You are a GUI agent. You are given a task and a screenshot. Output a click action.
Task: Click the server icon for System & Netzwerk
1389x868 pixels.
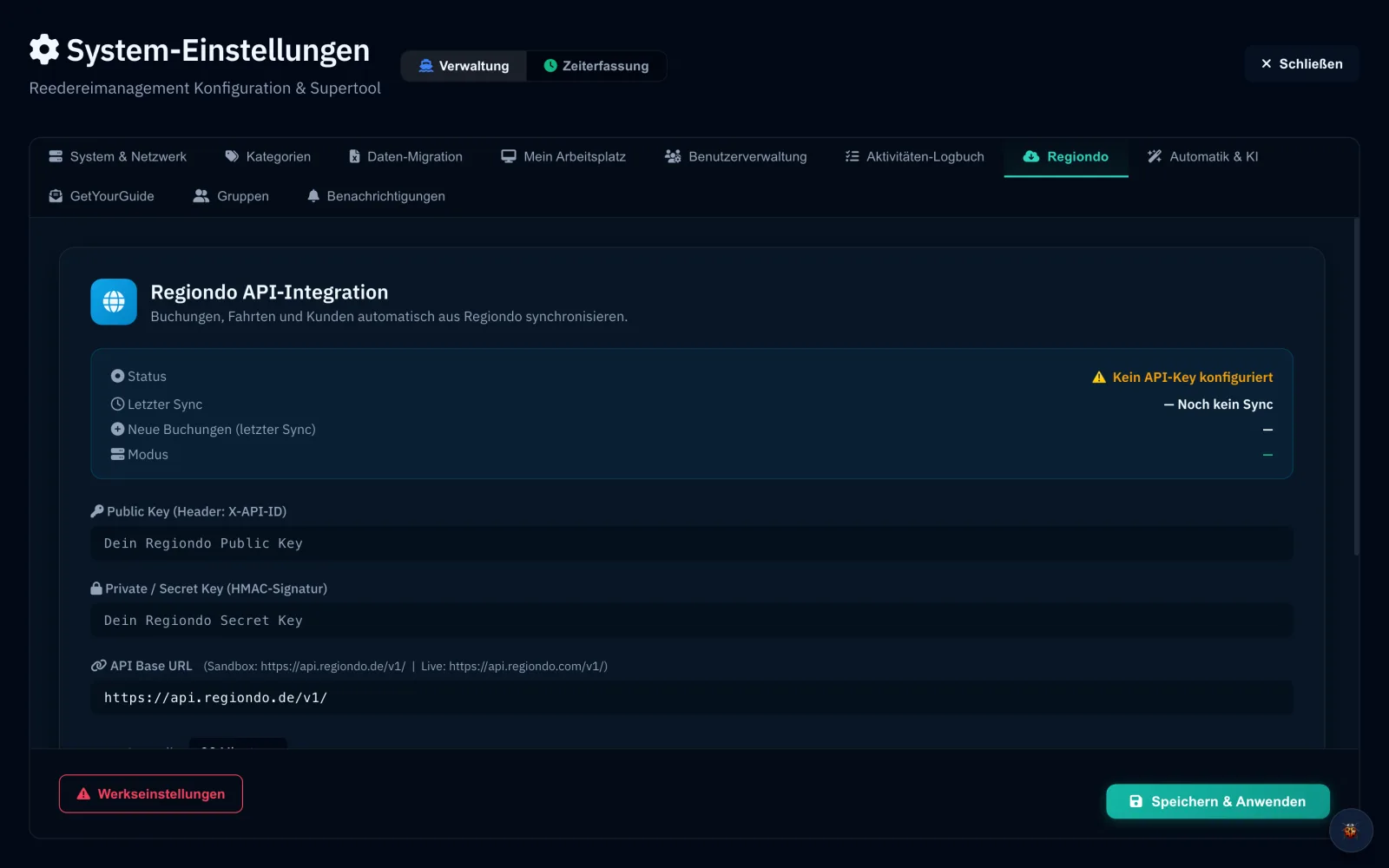(x=56, y=156)
